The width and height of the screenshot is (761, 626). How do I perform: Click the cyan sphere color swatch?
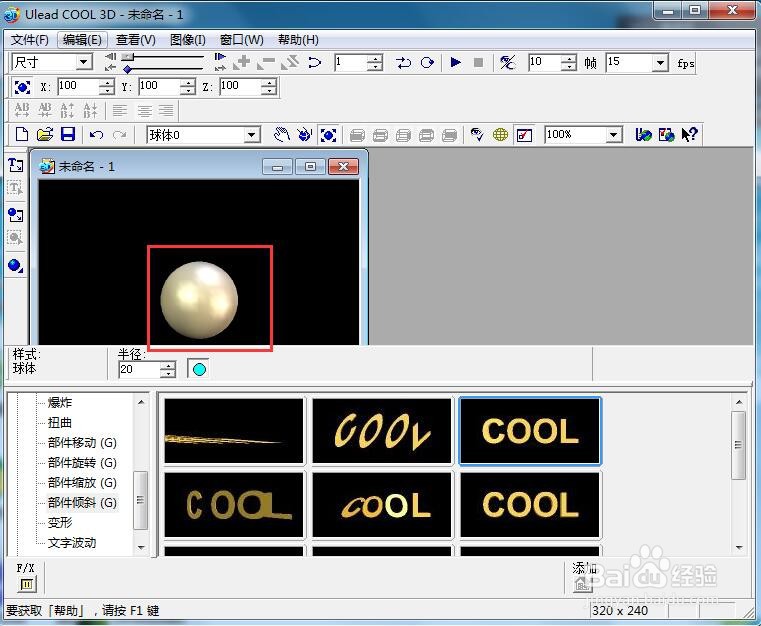[x=199, y=369]
